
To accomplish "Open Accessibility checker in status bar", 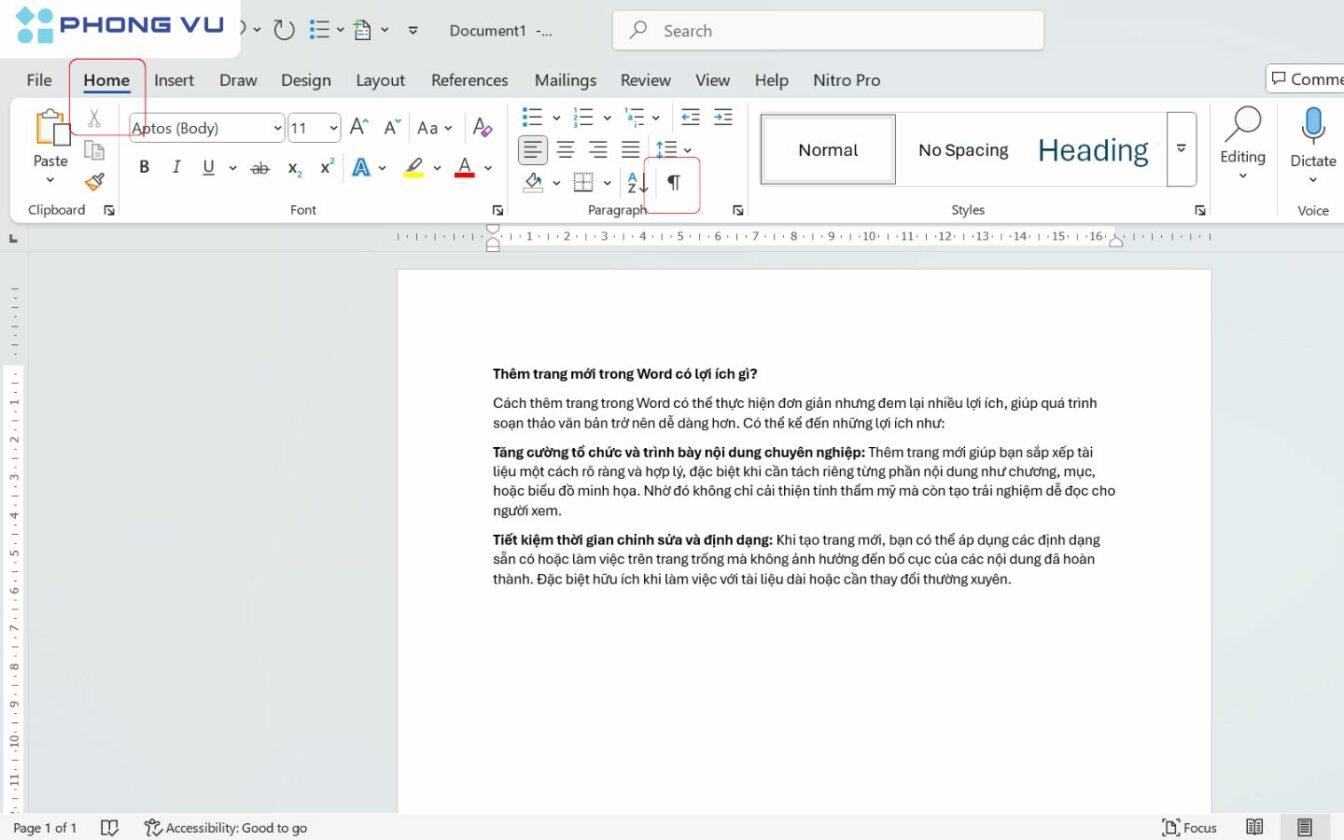I will 226,828.
